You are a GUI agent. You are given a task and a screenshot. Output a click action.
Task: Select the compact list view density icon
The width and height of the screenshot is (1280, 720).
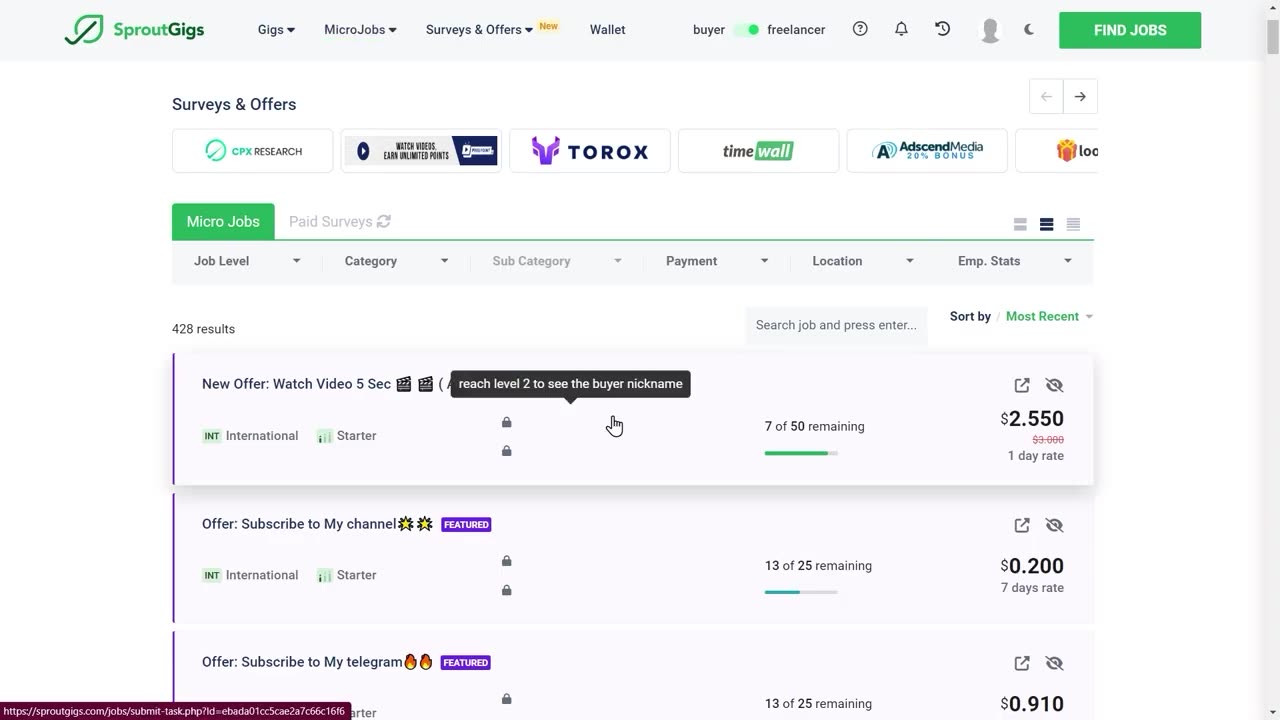1073,224
